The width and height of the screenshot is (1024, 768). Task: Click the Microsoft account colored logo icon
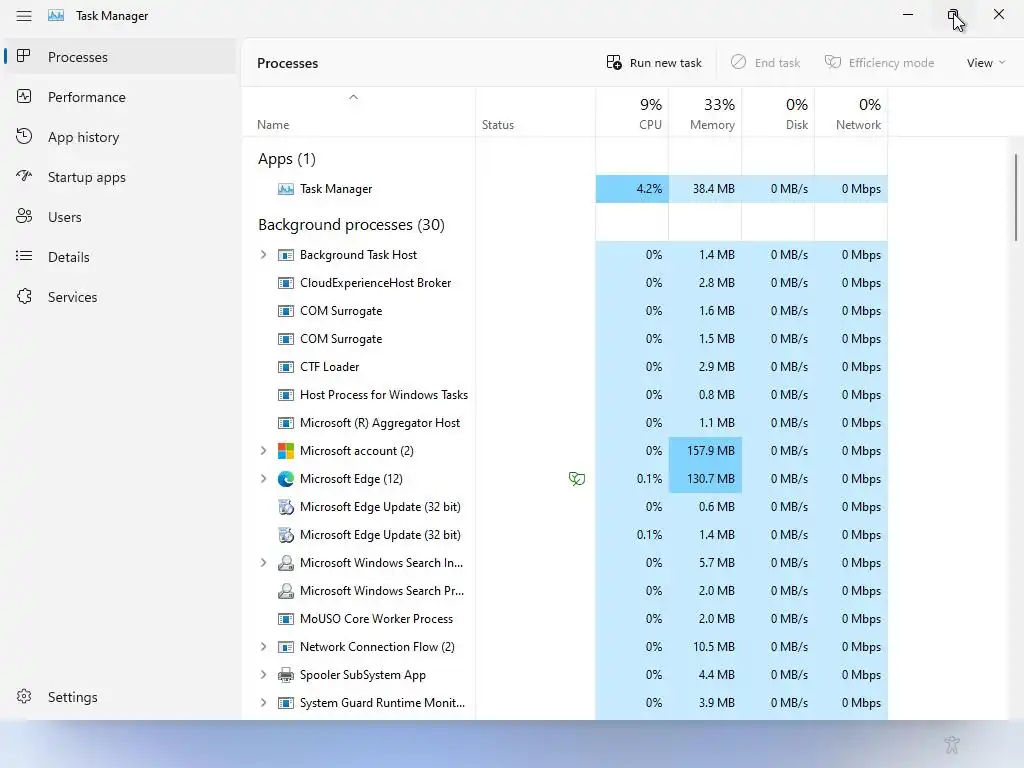click(286, 451)
